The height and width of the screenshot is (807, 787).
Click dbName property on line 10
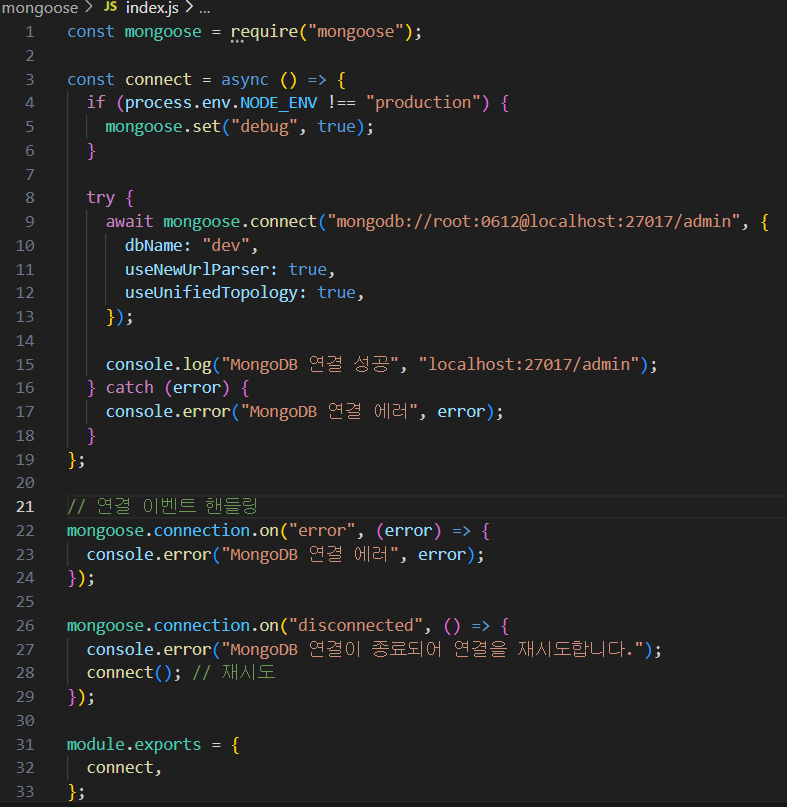click(x=153, y=245)
